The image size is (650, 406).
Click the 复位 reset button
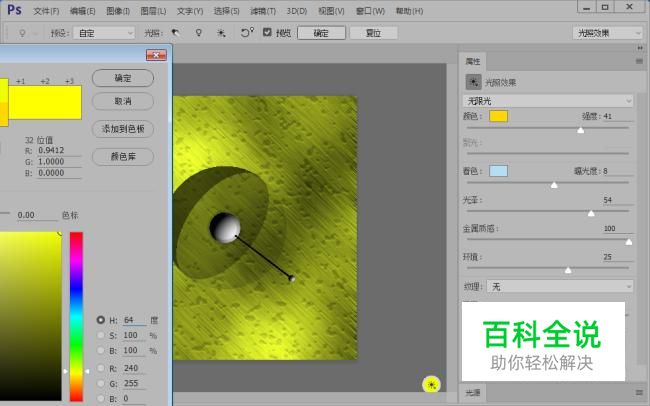(x=374, y=33)
